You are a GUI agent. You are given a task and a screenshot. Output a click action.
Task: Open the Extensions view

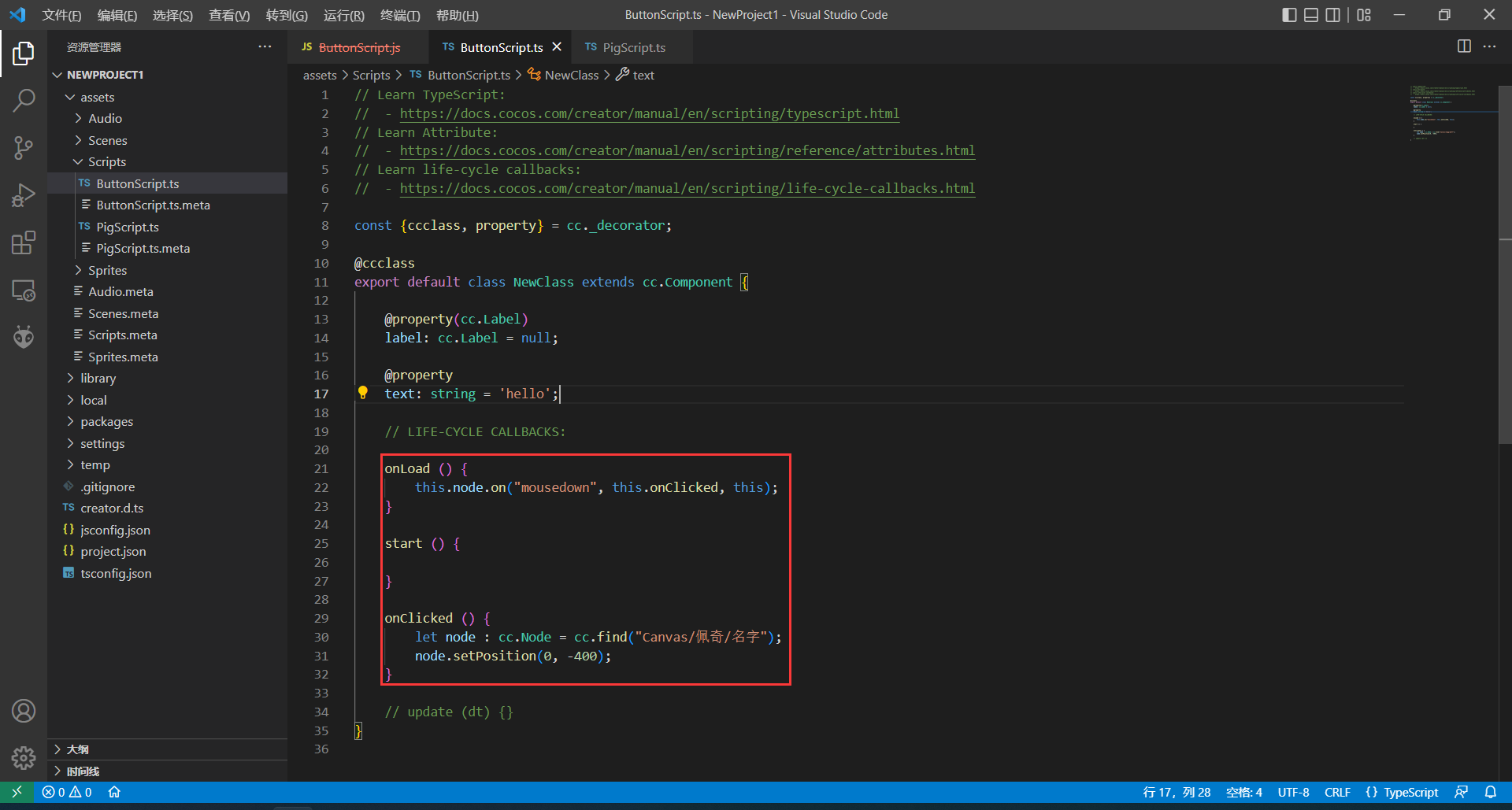(24, 242)
